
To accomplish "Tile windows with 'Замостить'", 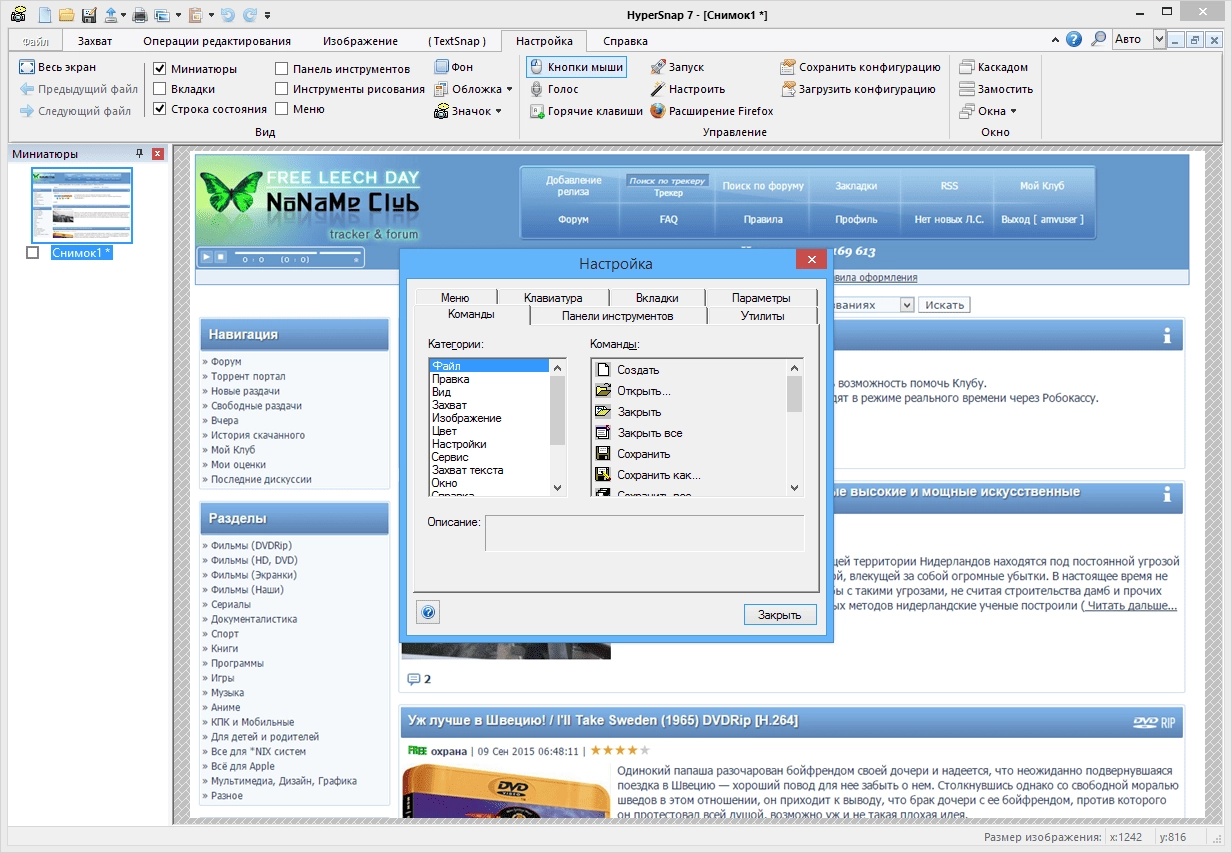I will tap(996, 89).
